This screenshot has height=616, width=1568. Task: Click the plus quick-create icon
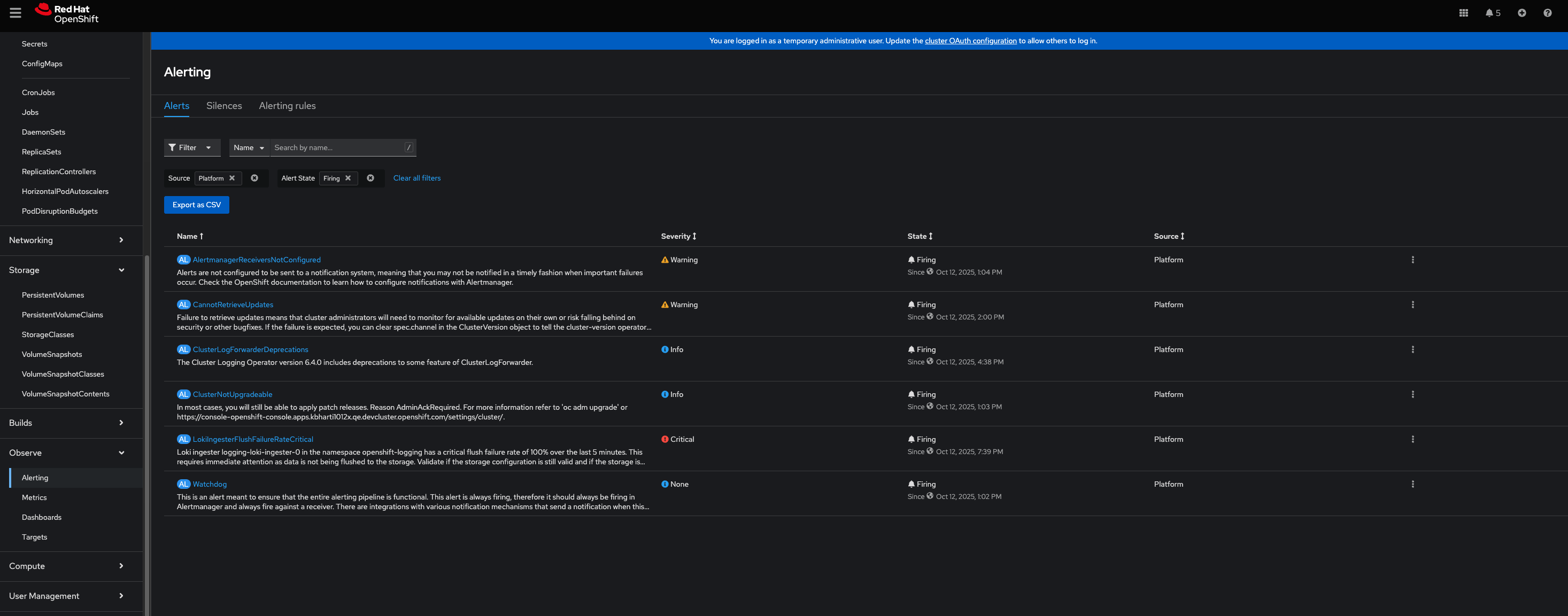click(1521, 13)
